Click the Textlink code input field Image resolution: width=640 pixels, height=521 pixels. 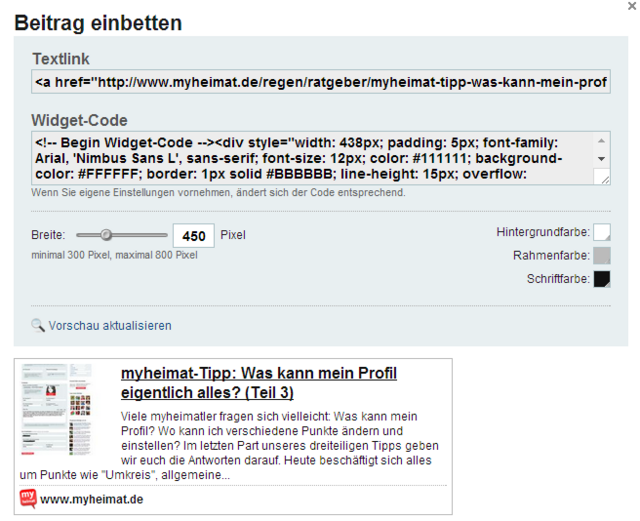pyautogui.click(x=321, y=82)
